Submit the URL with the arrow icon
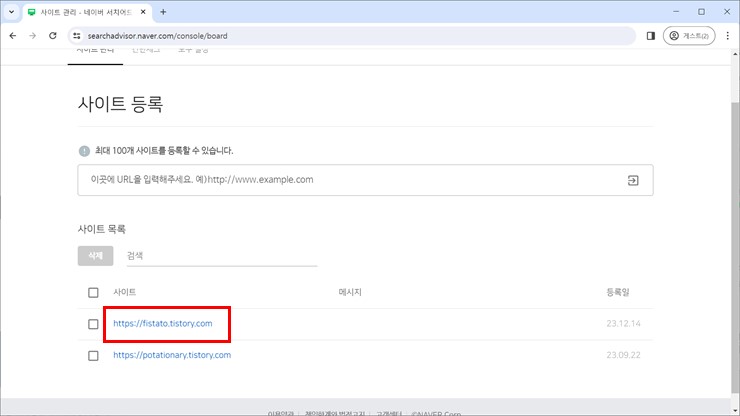Screen dimensions: 740x416 pyautogui.click(x=633, y=180)
